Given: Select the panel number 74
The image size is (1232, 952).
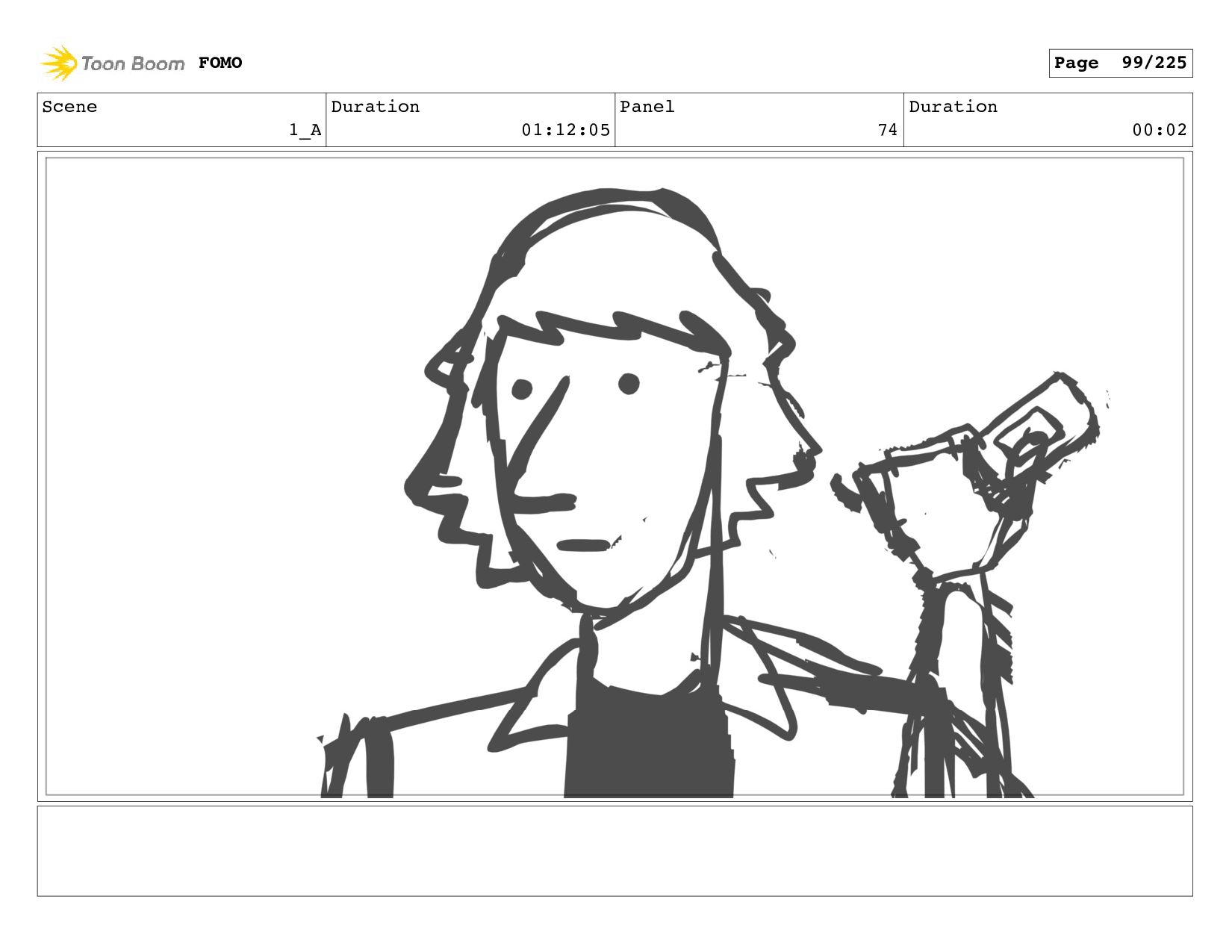Looking at the screenshot, I should pos(888,130).
